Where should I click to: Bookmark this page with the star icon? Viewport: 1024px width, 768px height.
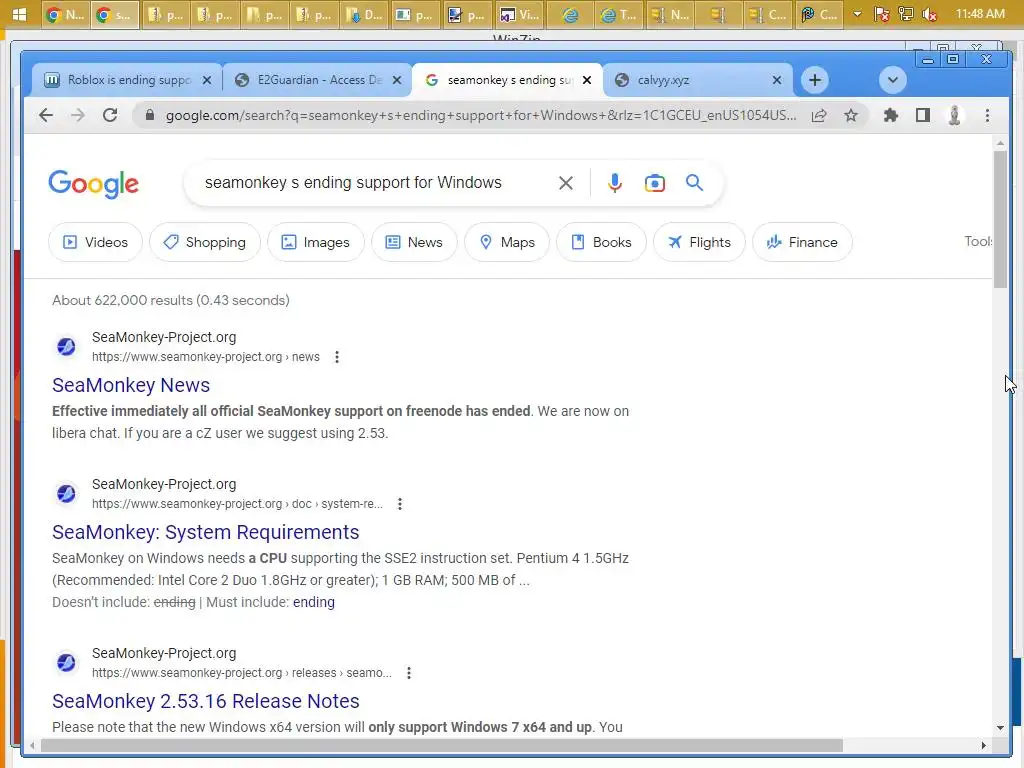click(851, 116)
